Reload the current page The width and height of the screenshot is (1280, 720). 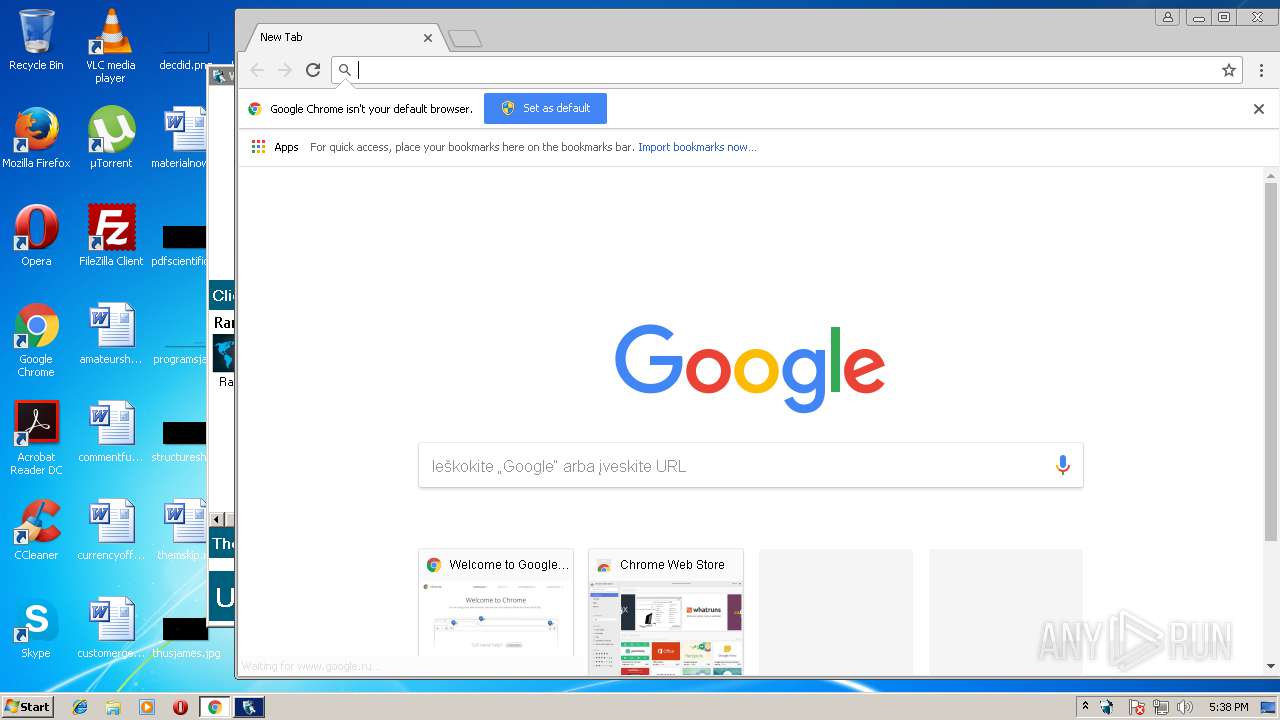coord(313,70)
